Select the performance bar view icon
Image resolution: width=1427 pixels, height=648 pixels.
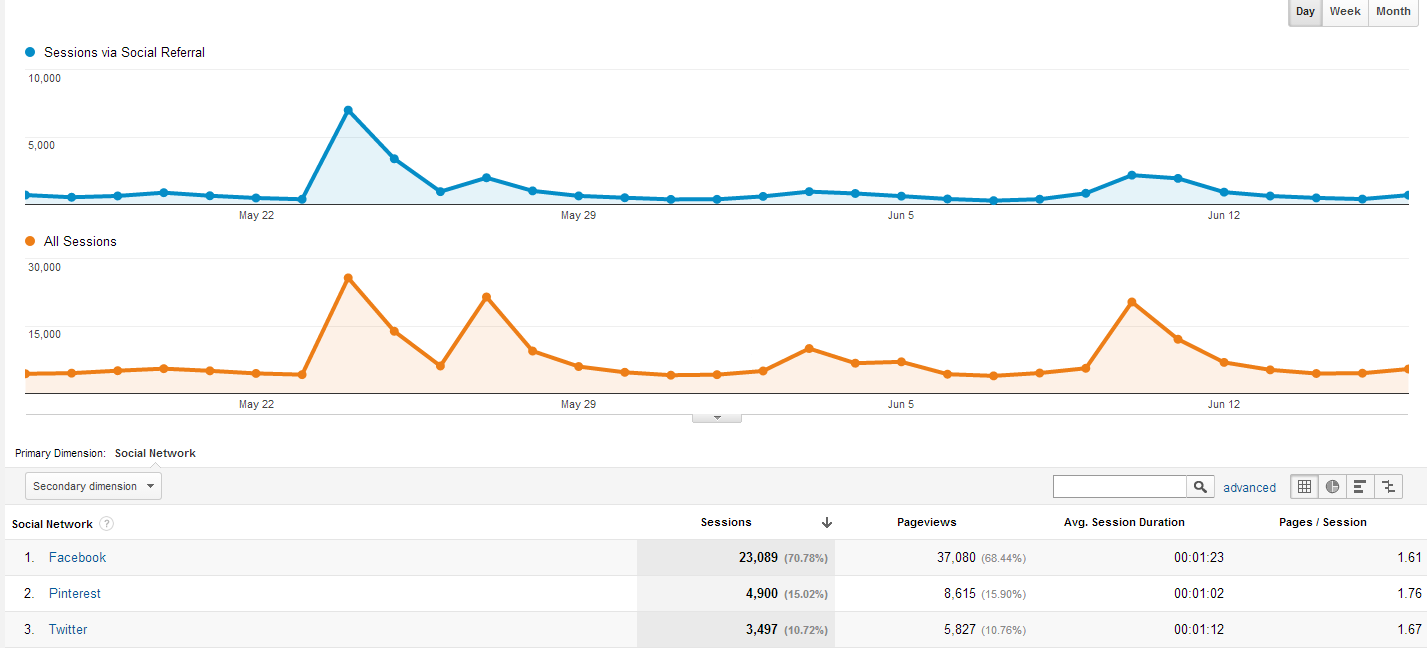tap(1360, 487)
